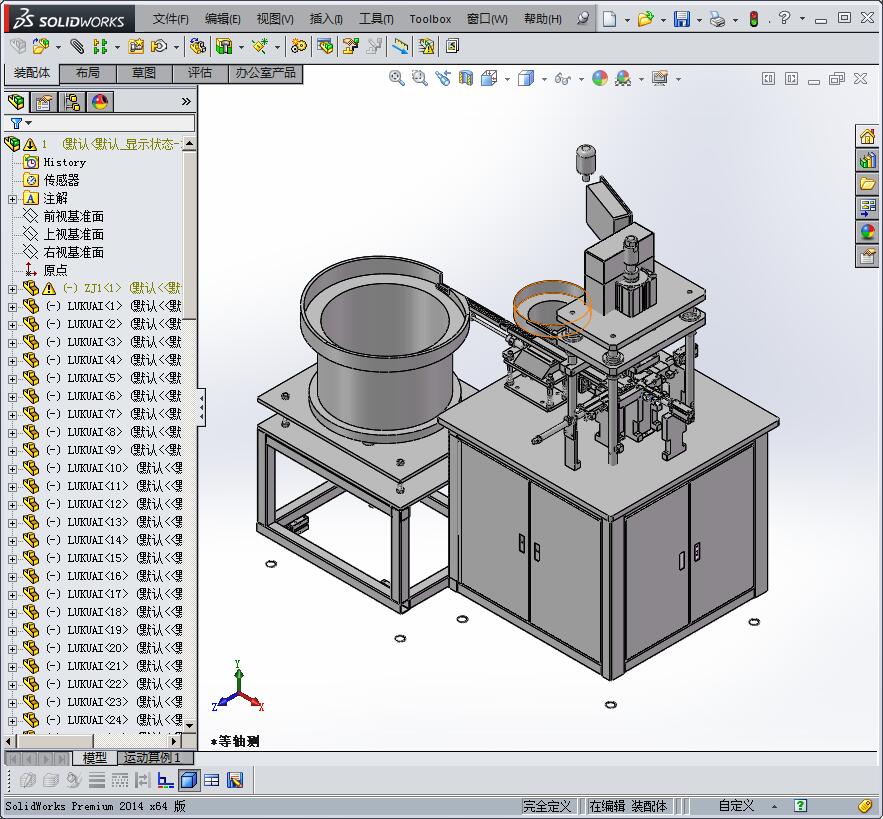Click 自定义 units in status bar
The image size is (883, 819).
(737, 805)
